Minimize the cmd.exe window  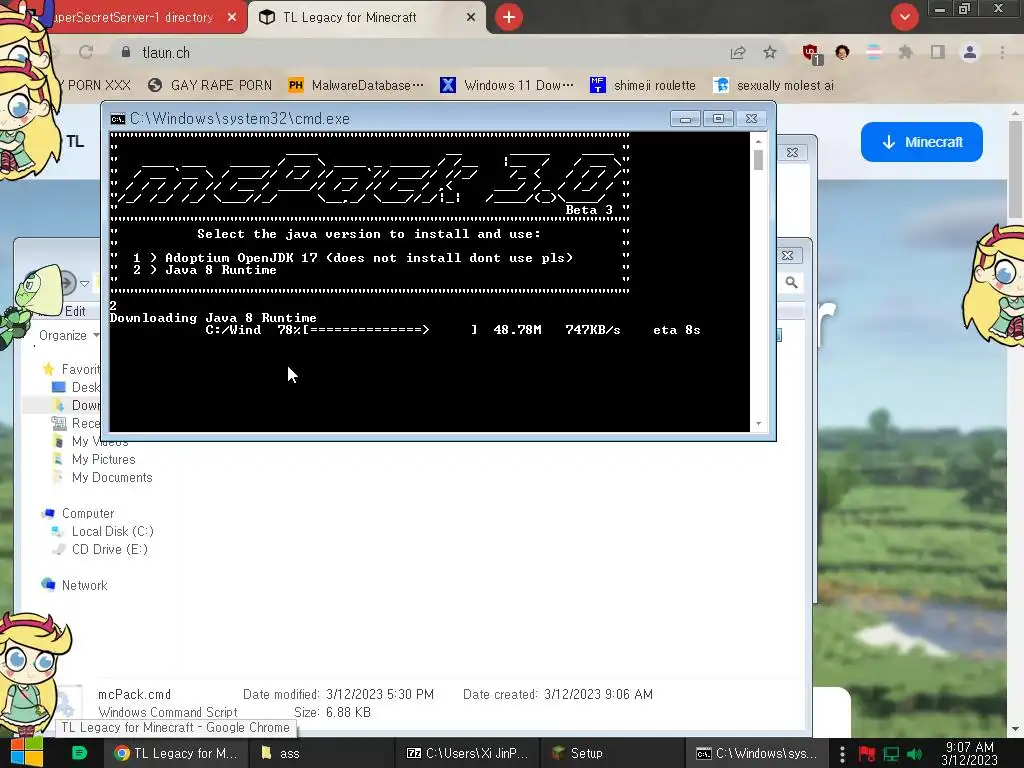point(685,118)
